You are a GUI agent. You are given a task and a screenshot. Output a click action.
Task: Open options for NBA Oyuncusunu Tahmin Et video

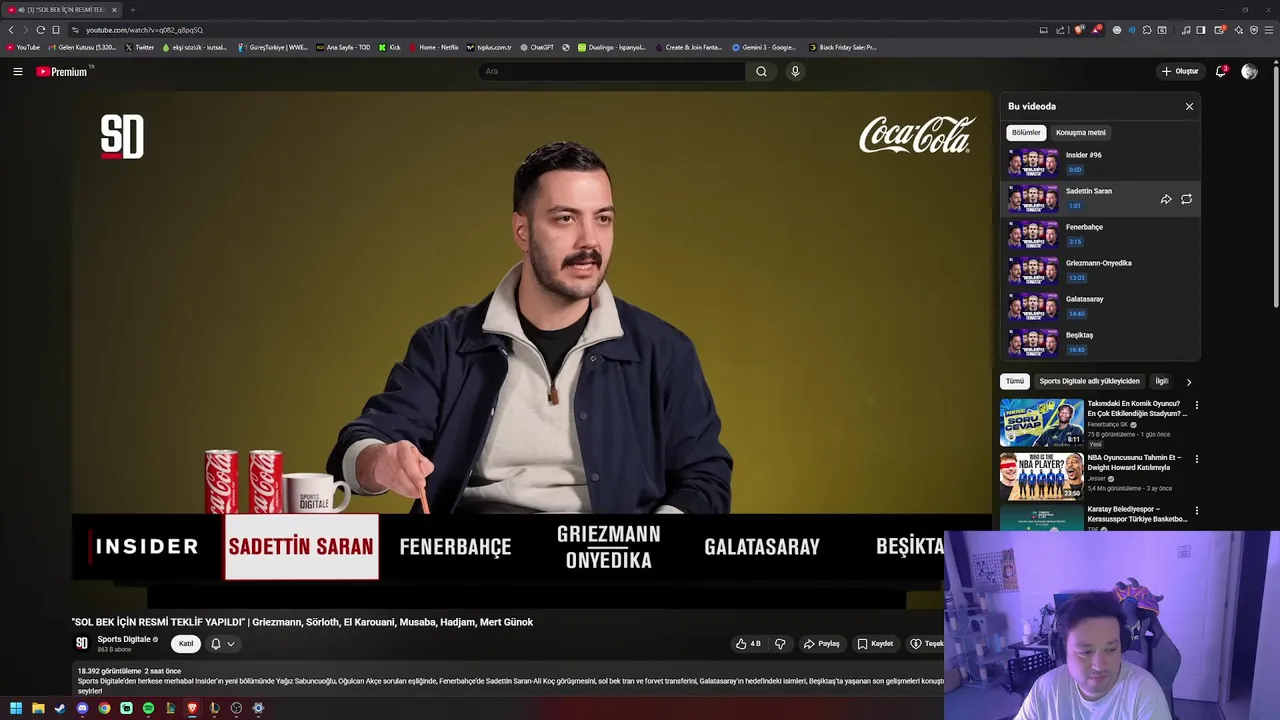[1196, 459]
